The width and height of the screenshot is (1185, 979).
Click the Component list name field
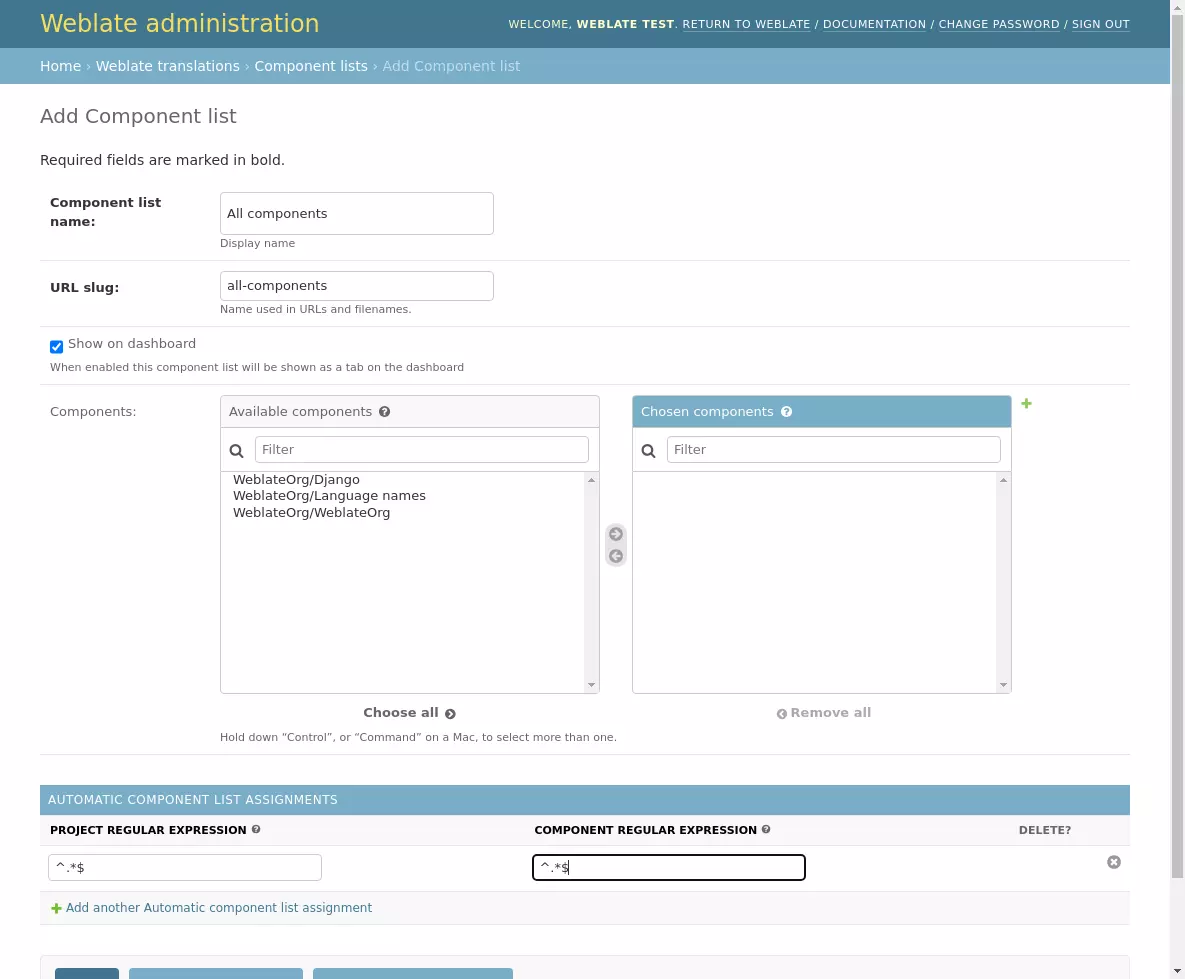pyautogui.click(x=357, y=213)
